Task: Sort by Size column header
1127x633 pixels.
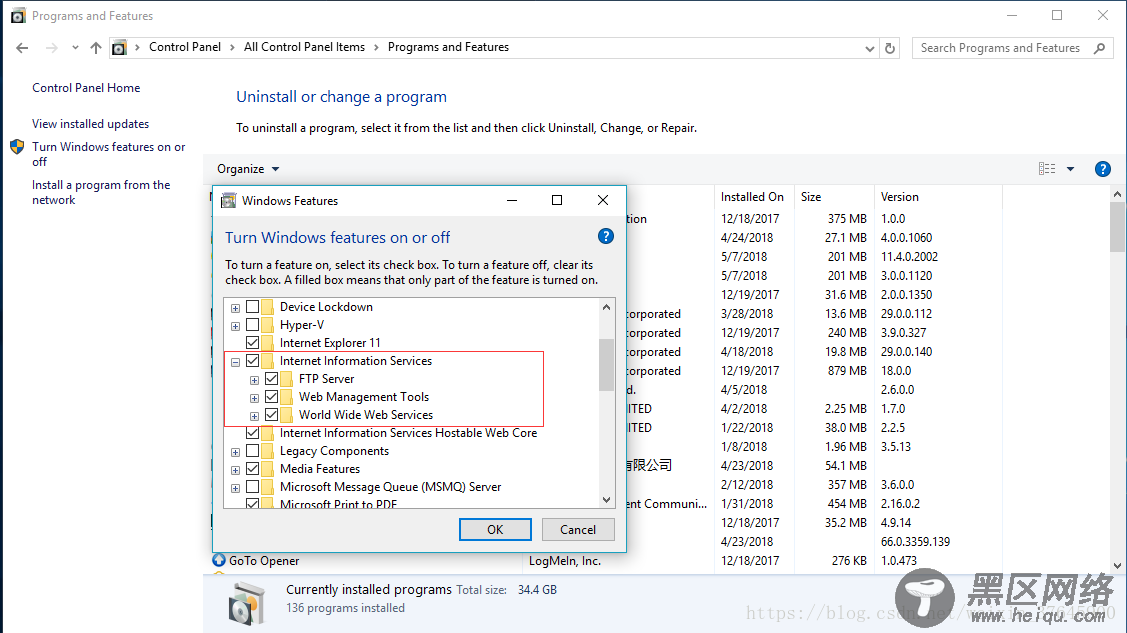Action: [834, 197]
